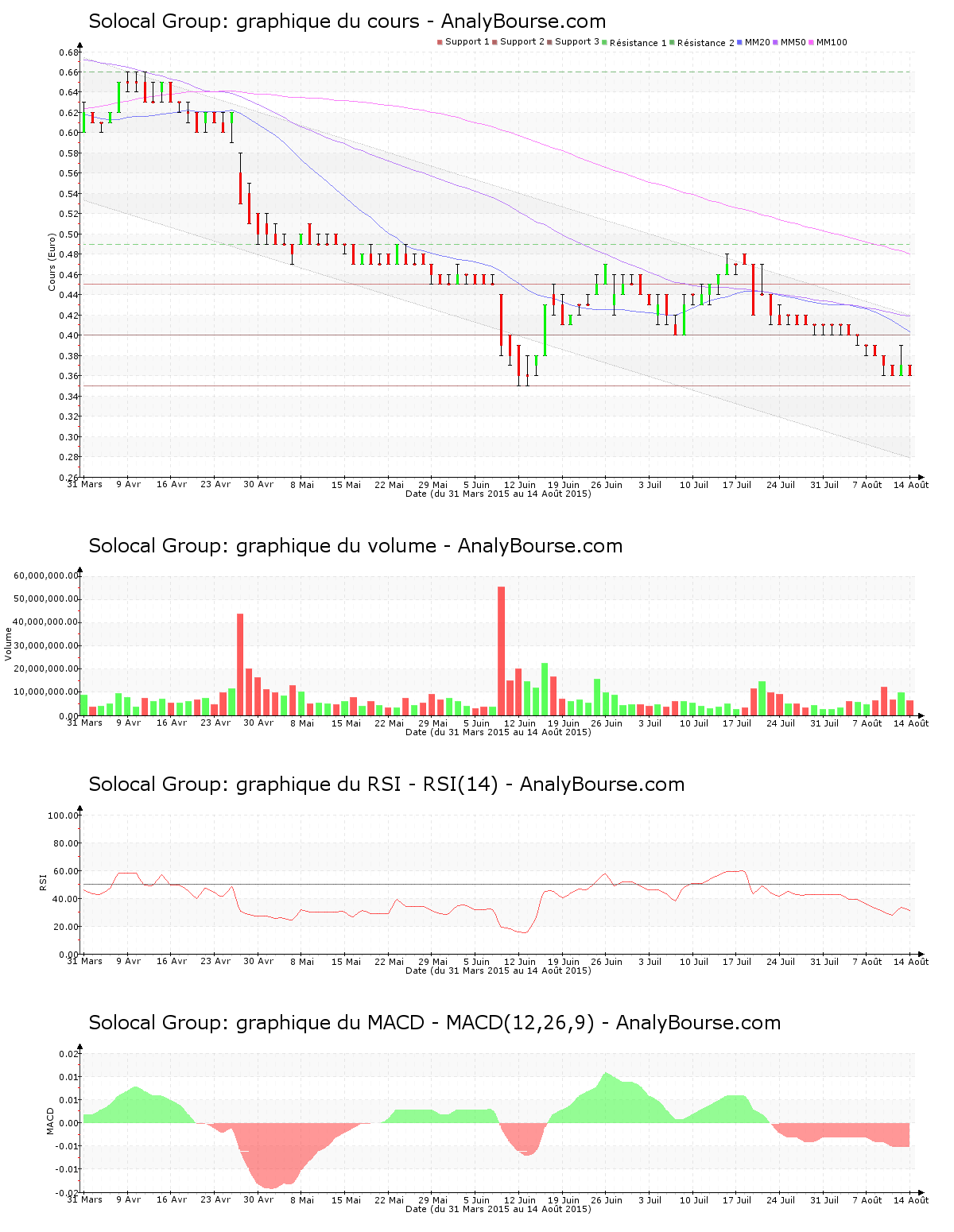Click the date range caption under the volume chart
Screen dimensions: 954x1232
[x=498, y=732]
